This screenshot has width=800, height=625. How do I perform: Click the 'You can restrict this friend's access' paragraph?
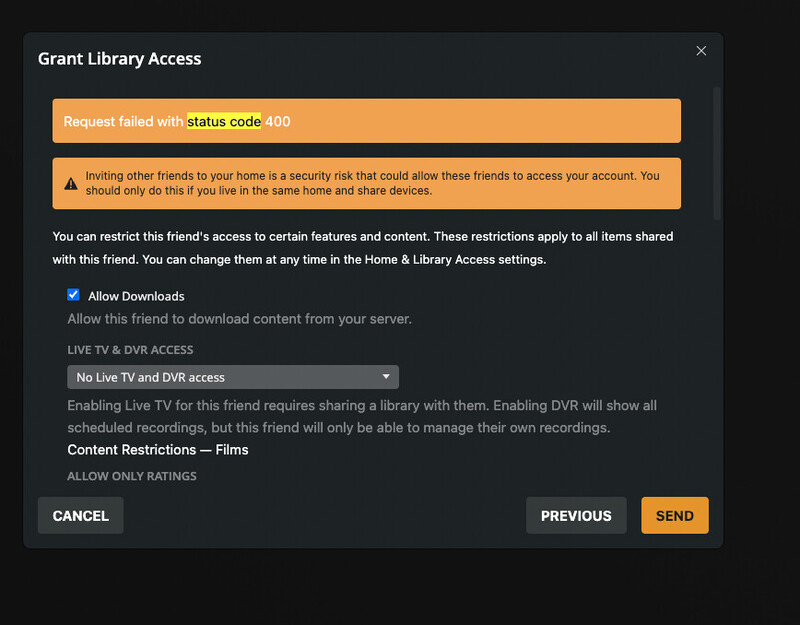click(362, 248)
